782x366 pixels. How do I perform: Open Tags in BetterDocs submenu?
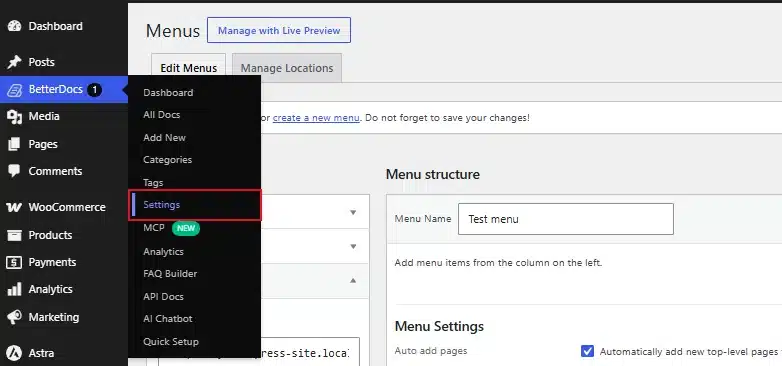click(x=153, y=183)
